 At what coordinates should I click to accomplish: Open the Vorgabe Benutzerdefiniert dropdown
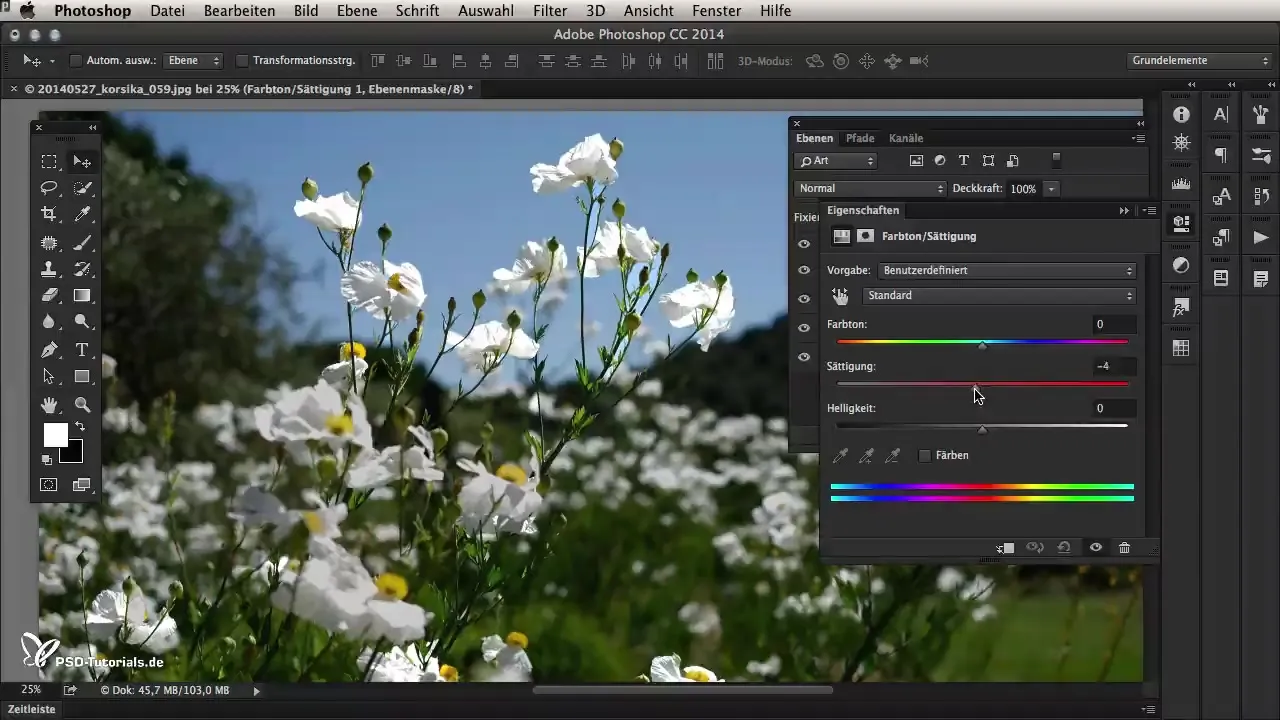pyautogui.click(x=1007, y=270)
